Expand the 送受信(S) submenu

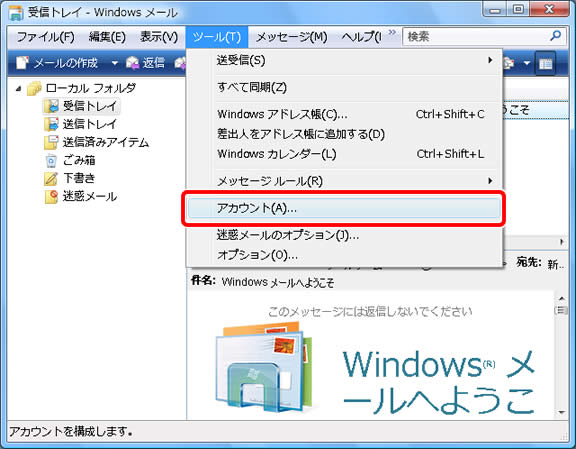(344, 60)
